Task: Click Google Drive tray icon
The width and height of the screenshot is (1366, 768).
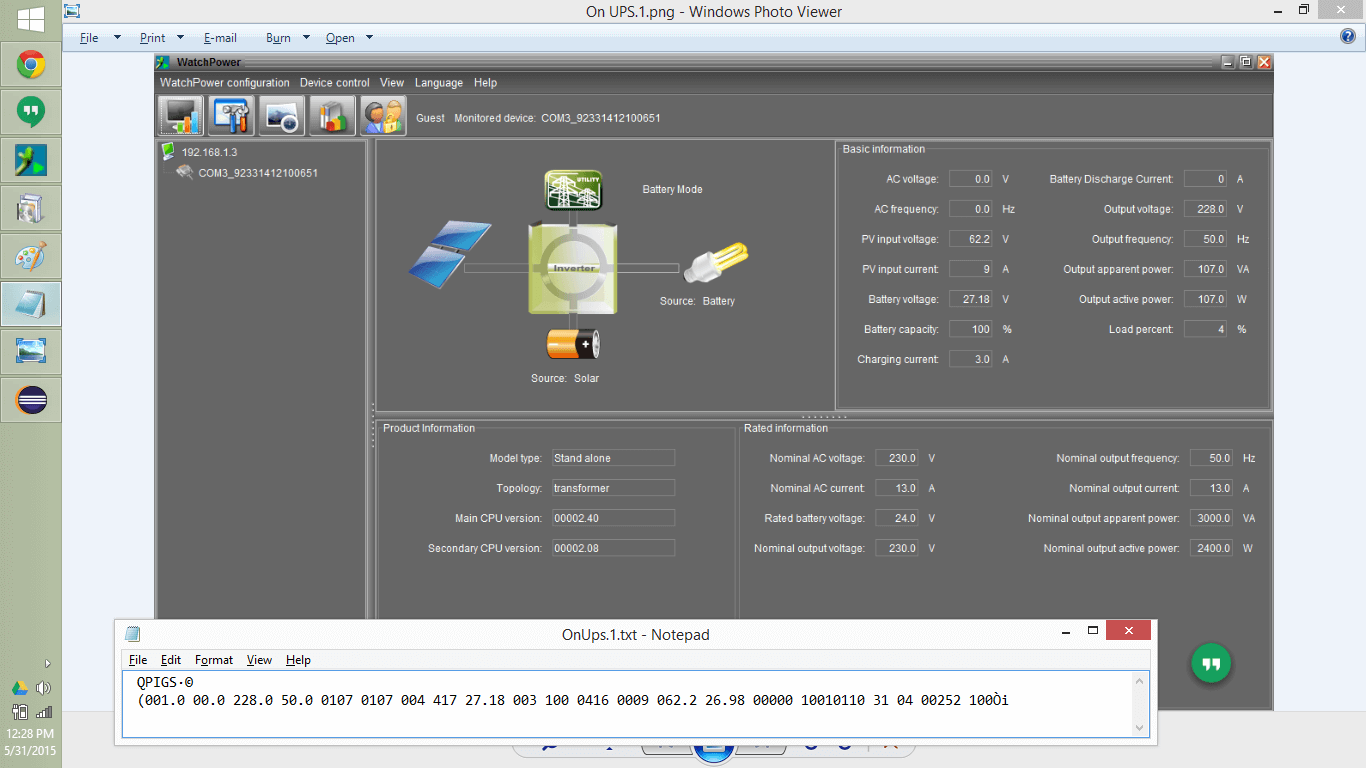Action: [x=19, y=688]
